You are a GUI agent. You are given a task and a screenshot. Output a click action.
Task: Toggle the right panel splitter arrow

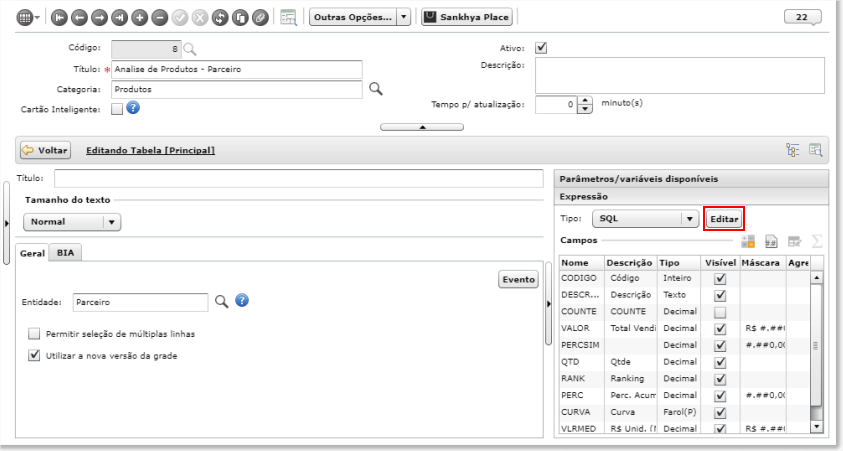click(x=548, y=304)
